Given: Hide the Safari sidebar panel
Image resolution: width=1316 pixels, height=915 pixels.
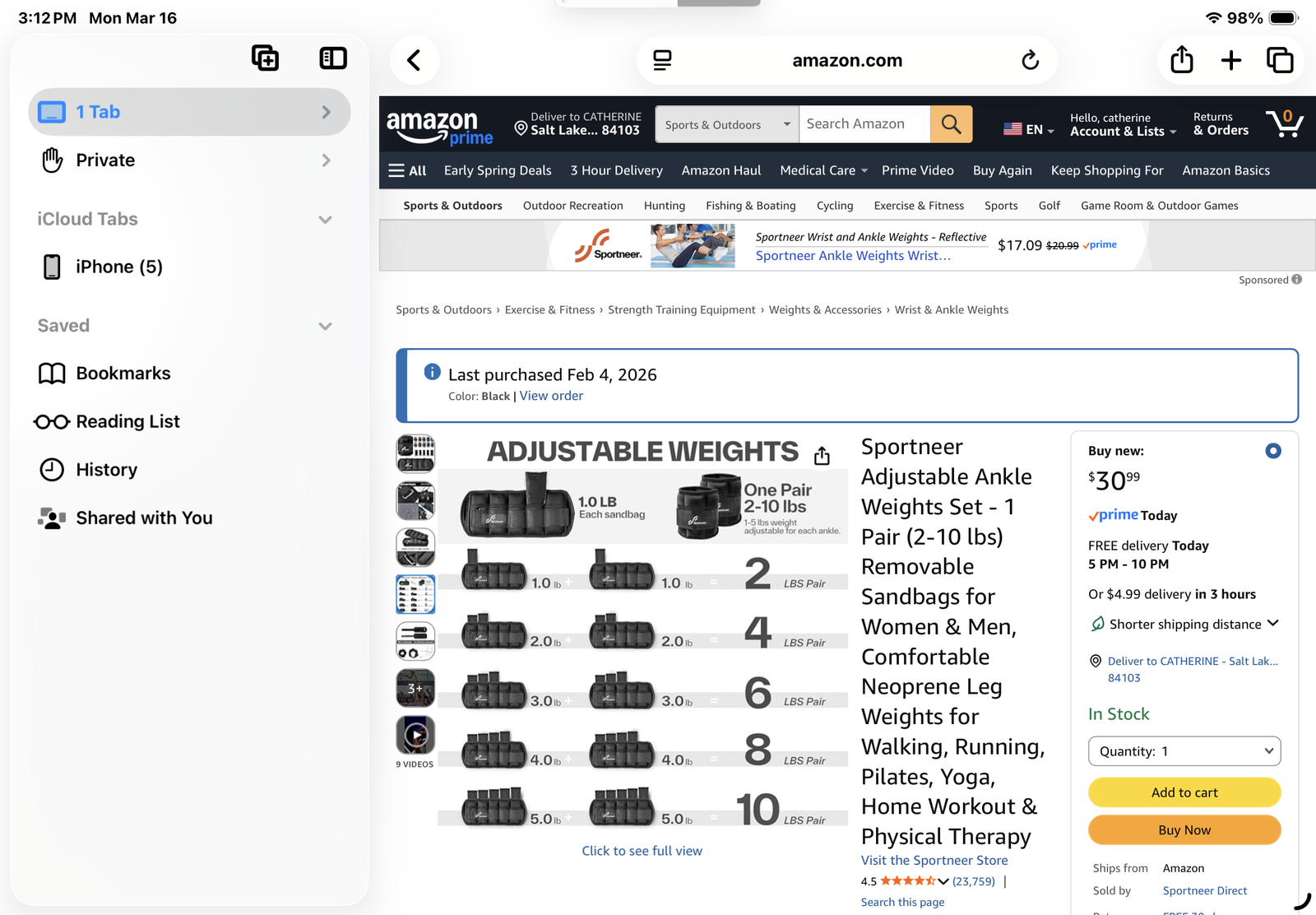Looking at the screenshot, I should pos(333,58).
